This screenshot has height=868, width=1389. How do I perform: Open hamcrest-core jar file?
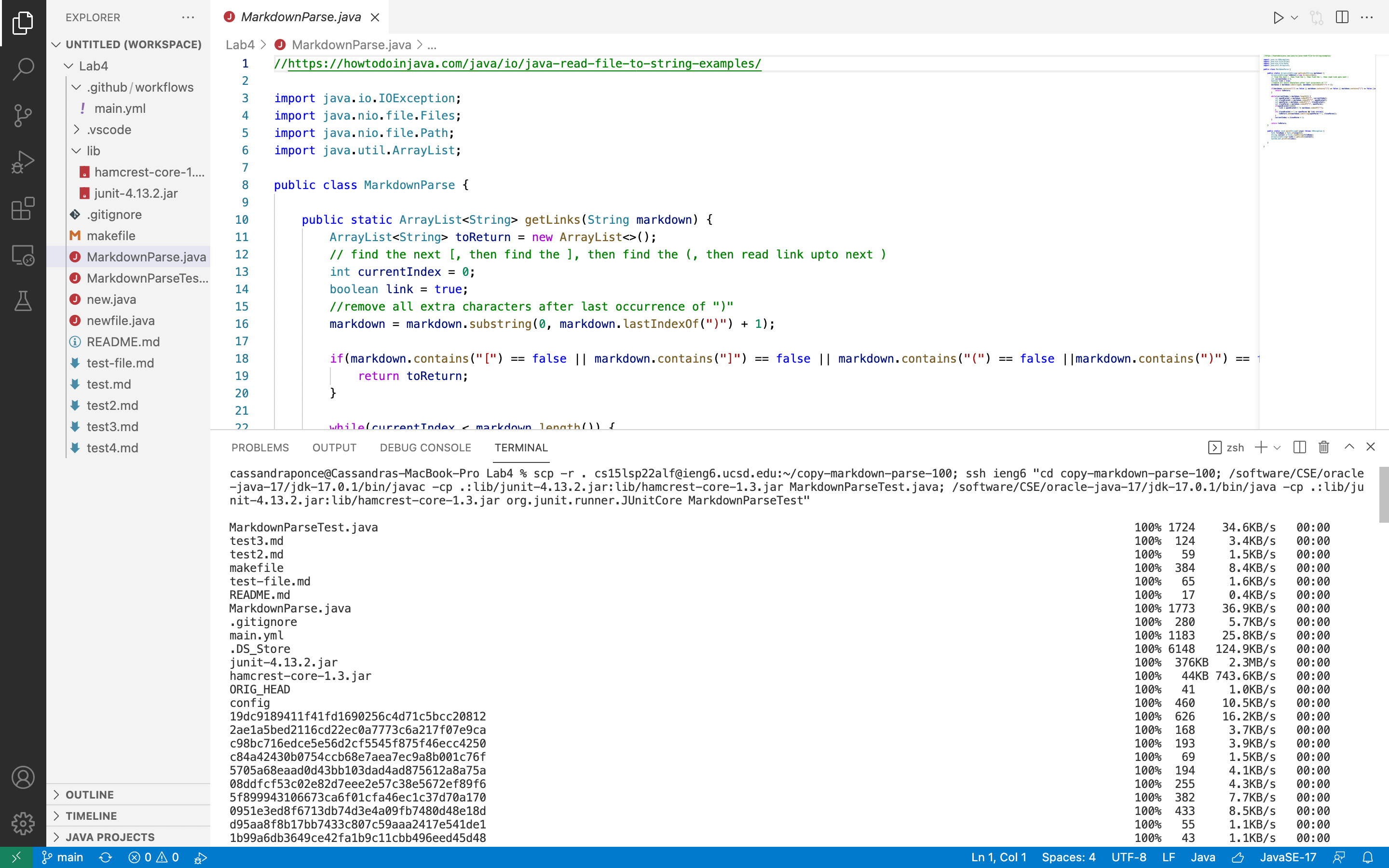[x=129, y=172]
